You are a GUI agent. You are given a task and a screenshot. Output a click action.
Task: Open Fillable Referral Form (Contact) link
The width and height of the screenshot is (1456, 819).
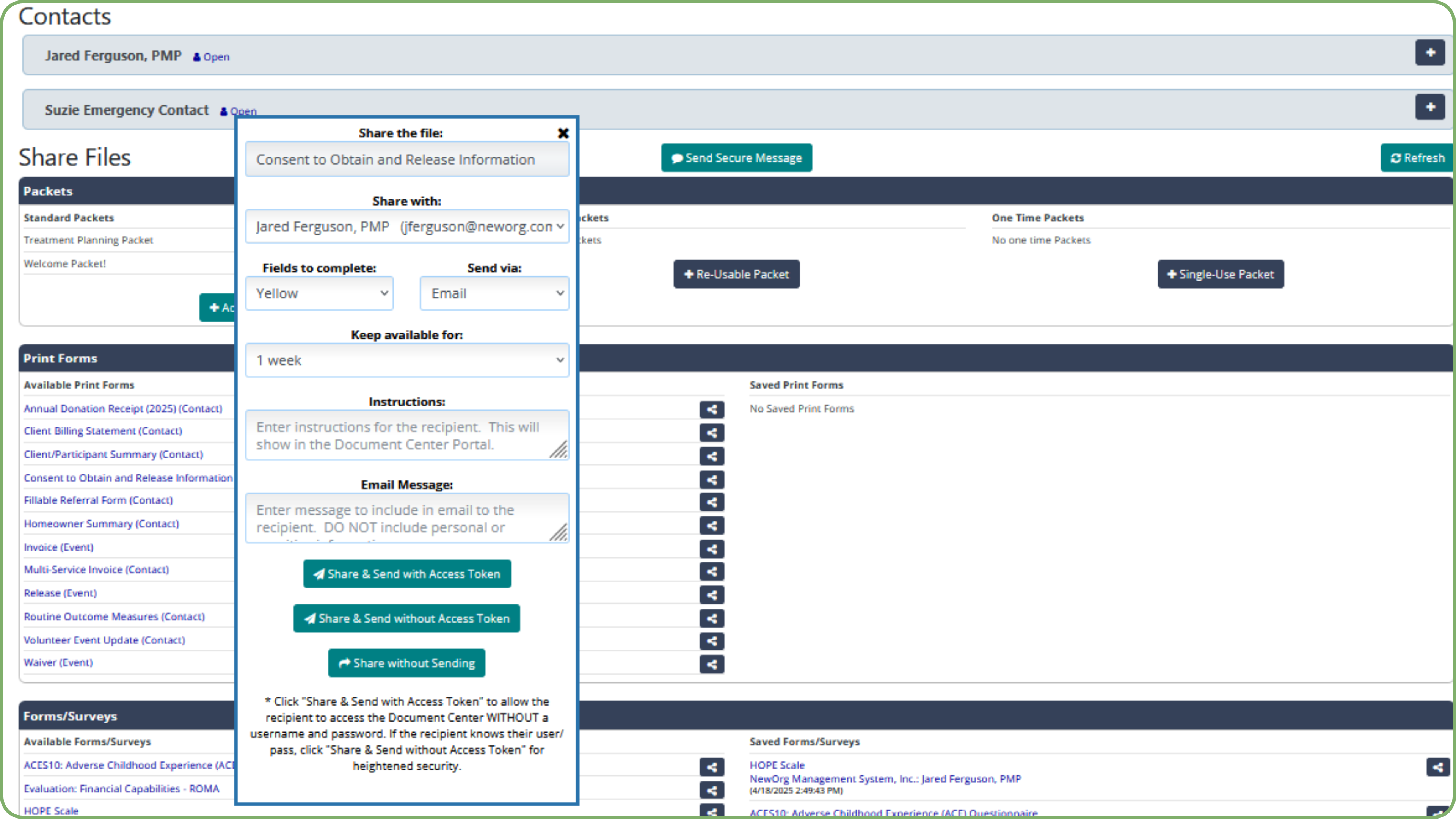(98, 500)
